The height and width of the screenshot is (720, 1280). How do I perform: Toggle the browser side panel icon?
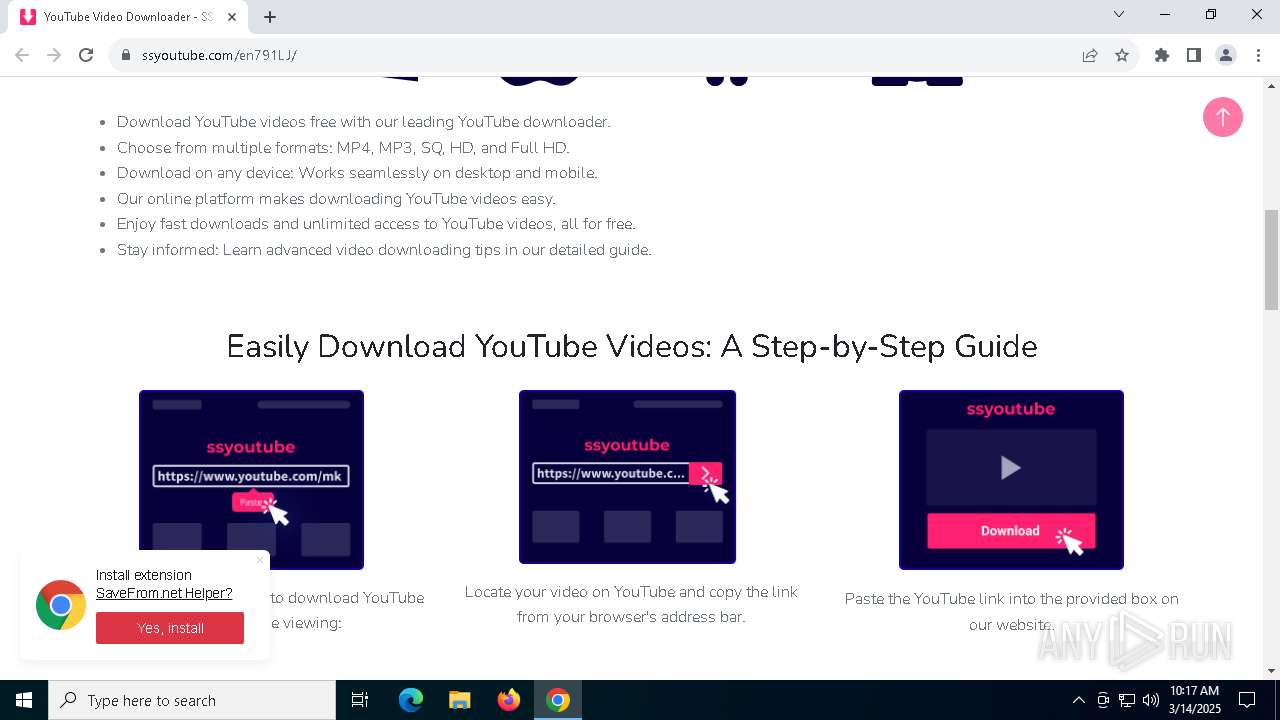click(1193, 55)
